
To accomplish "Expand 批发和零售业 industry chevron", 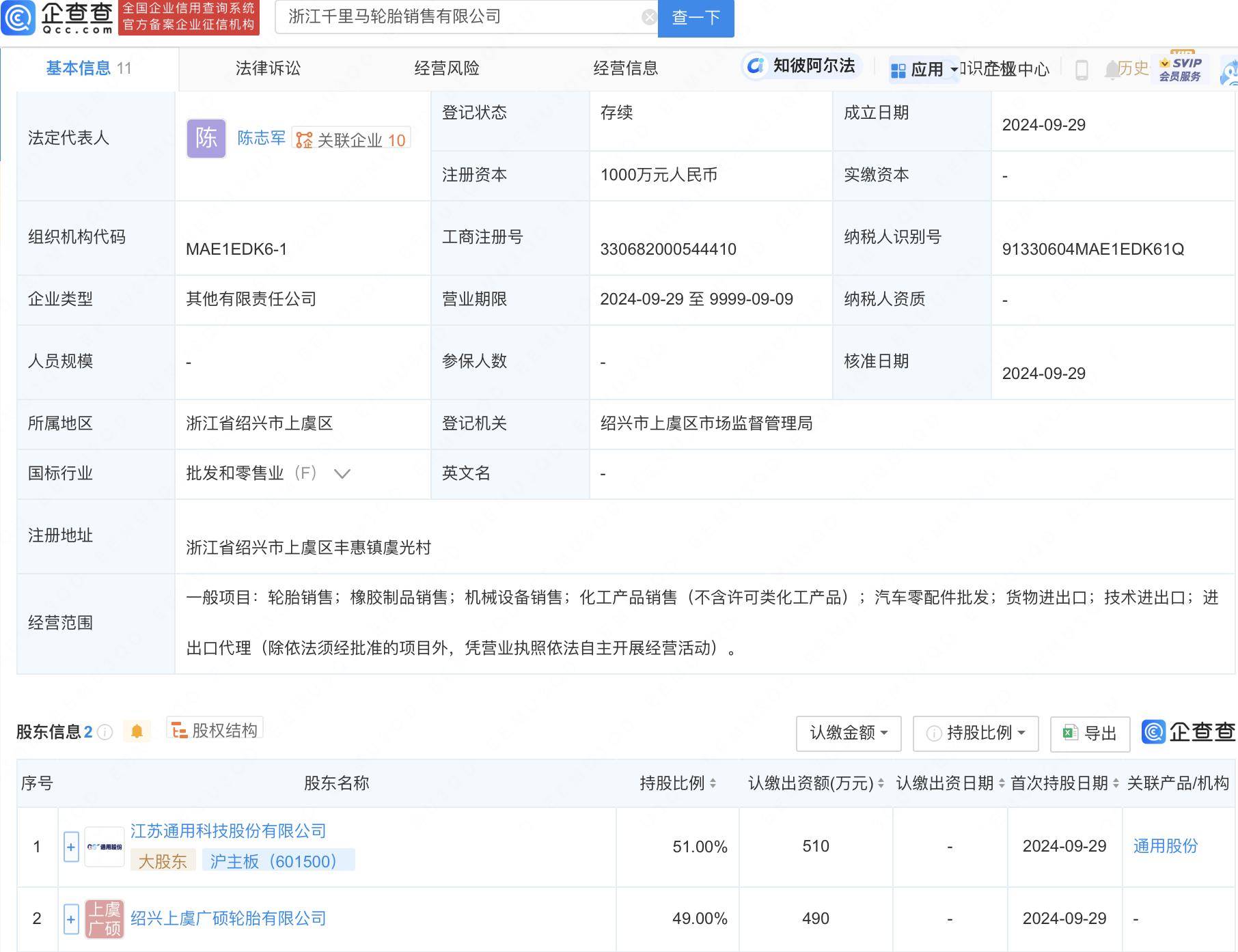I will (342, 473).
